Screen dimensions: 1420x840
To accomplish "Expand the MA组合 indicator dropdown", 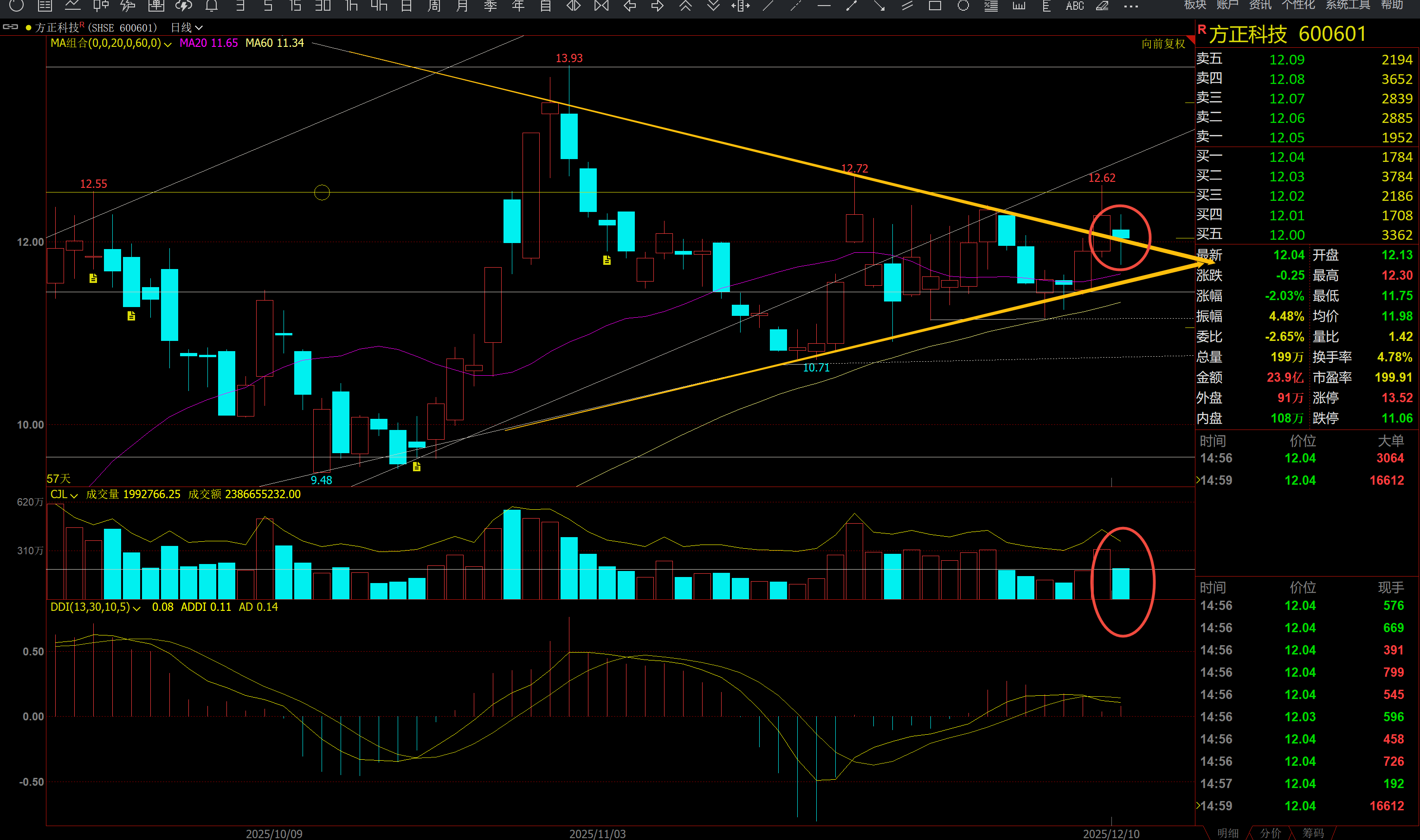I will [167, 44].
